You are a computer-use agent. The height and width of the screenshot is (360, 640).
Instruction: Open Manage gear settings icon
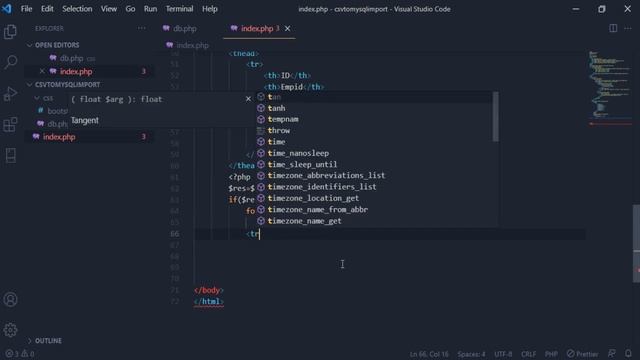tap(10, 330)
